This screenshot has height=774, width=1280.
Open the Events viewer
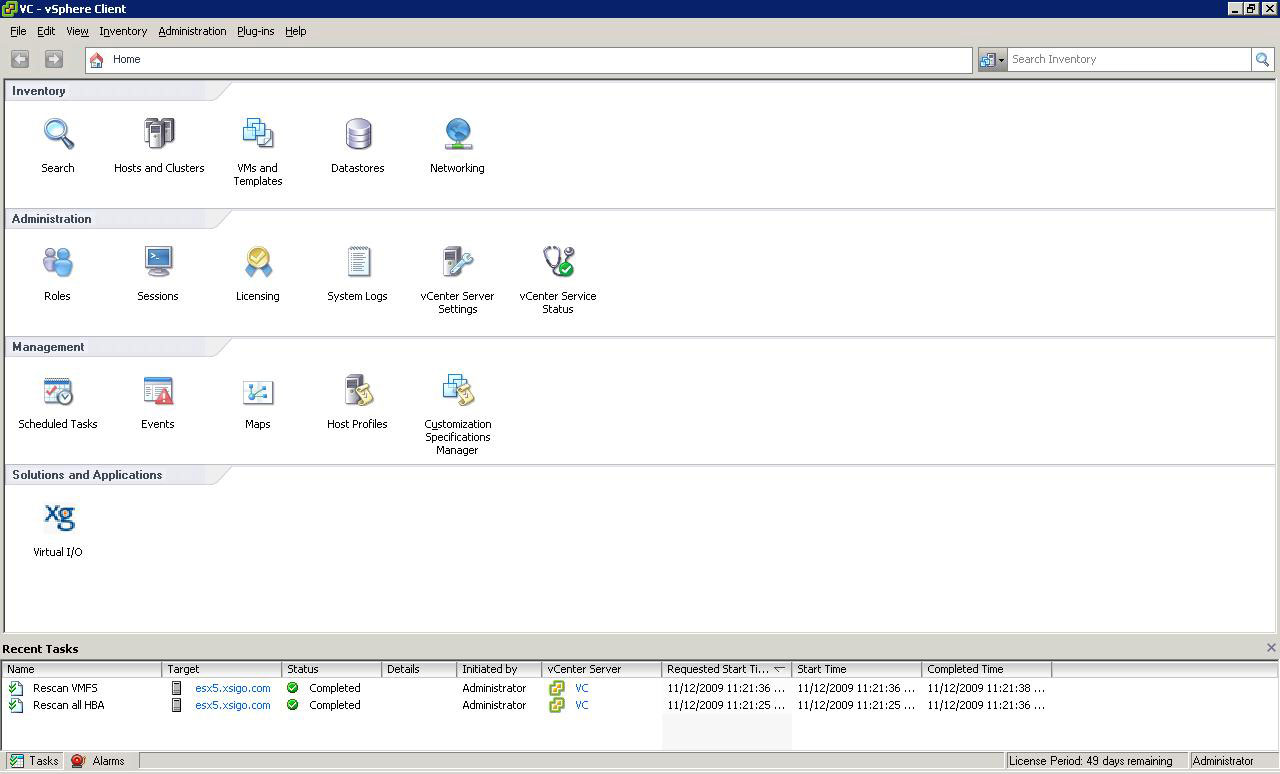pyautogui.click(x=158, y=402)
